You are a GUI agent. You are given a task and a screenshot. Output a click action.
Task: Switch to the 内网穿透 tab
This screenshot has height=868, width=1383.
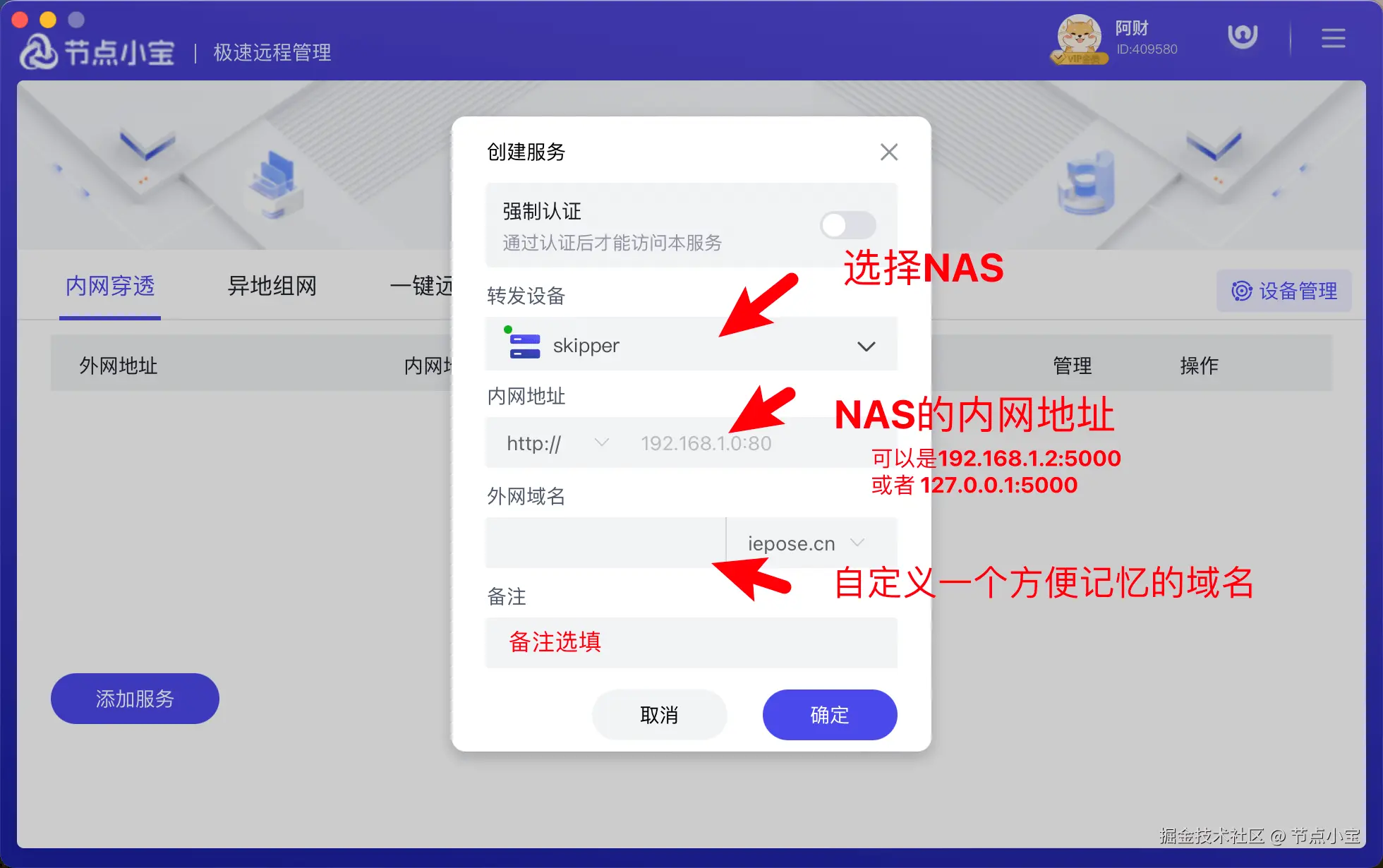coord(110,286)
